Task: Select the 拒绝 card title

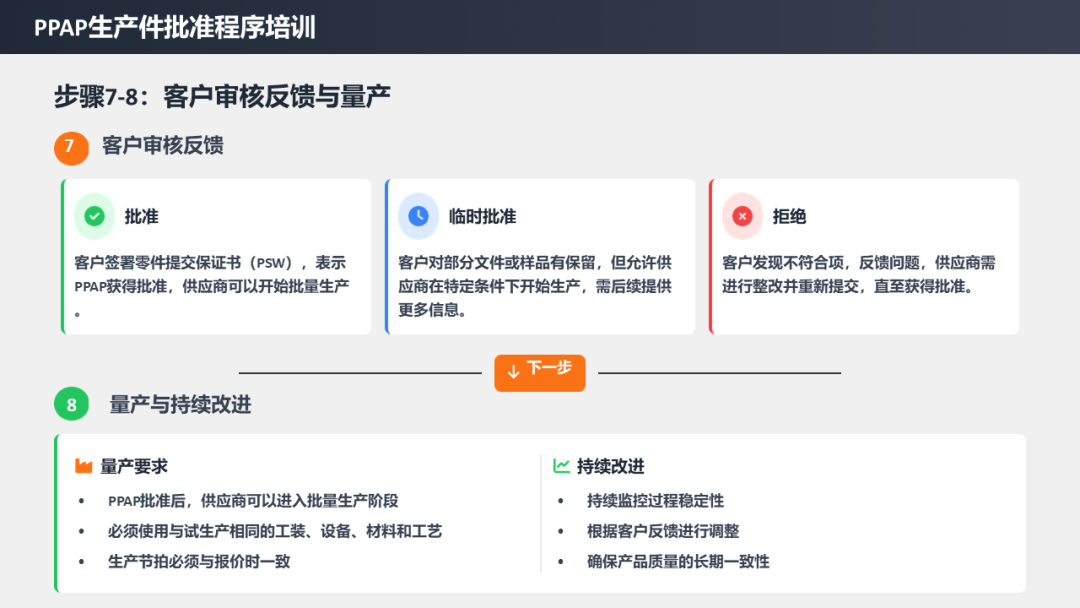Action: coord(789,217)
